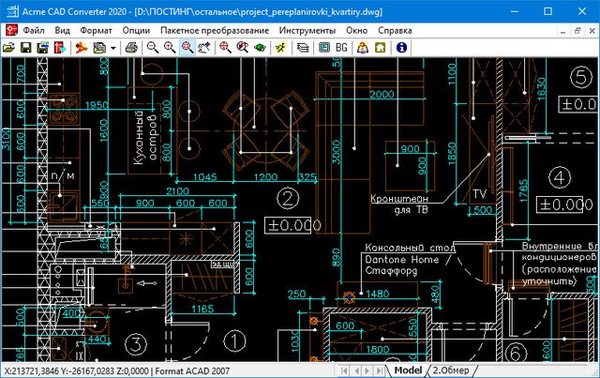Screen dimensions: 600x378
Task: Open a drawing file with the folder icon
Action: (x=9, y=48)
